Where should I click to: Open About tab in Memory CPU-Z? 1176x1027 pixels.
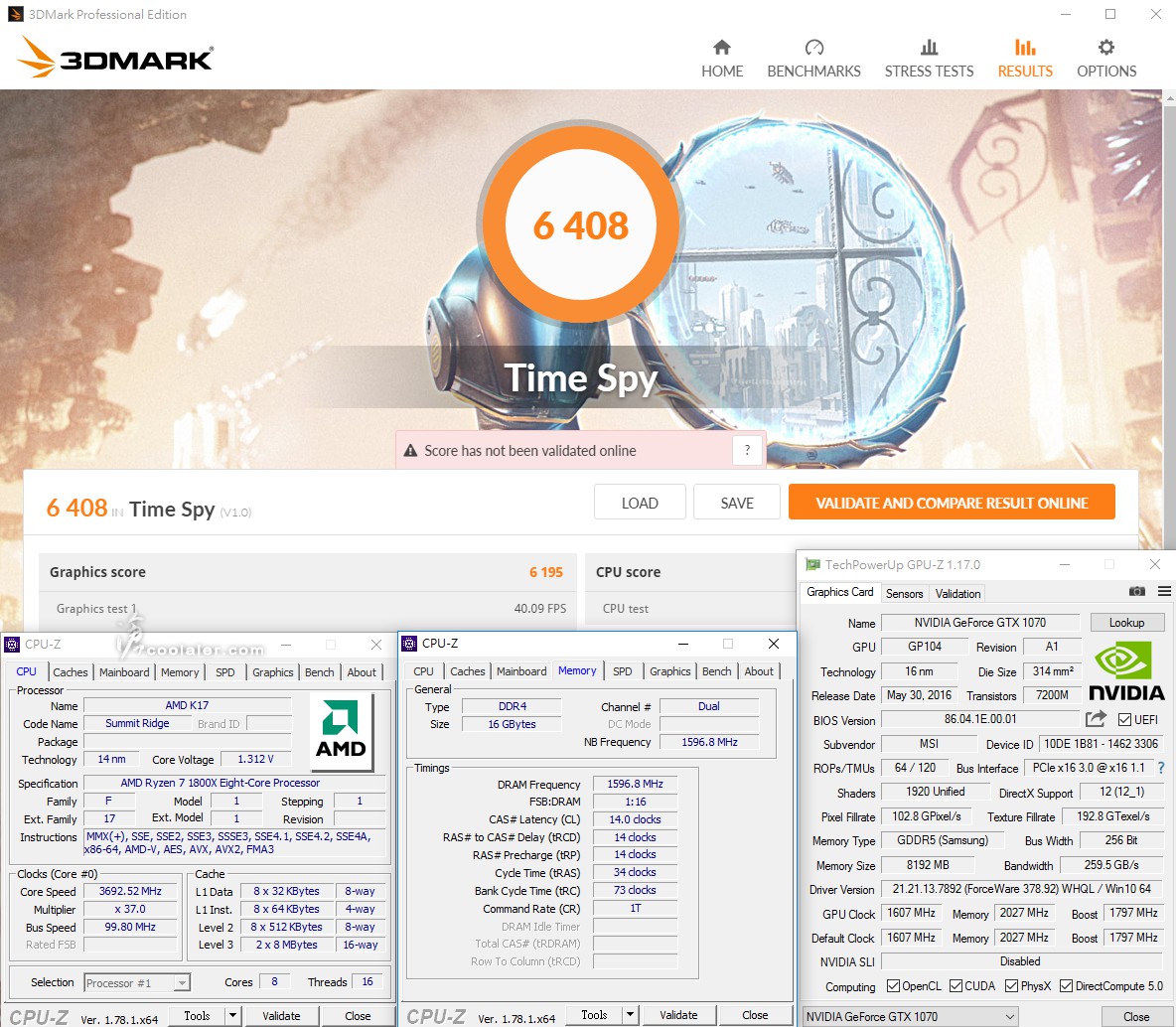759,671
